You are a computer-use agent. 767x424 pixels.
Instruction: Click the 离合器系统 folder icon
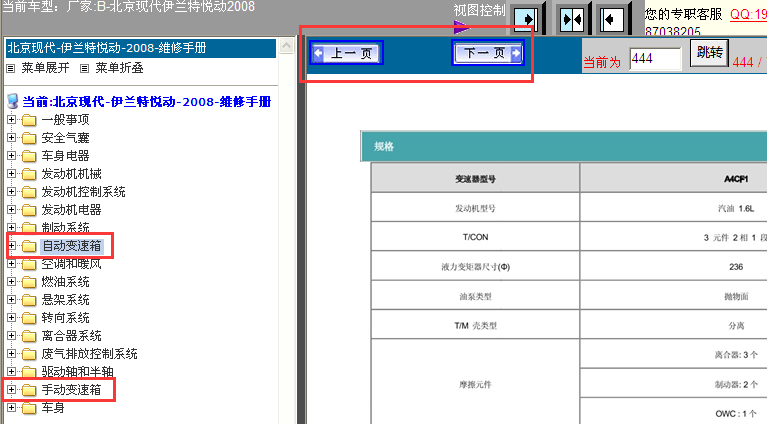29,336
